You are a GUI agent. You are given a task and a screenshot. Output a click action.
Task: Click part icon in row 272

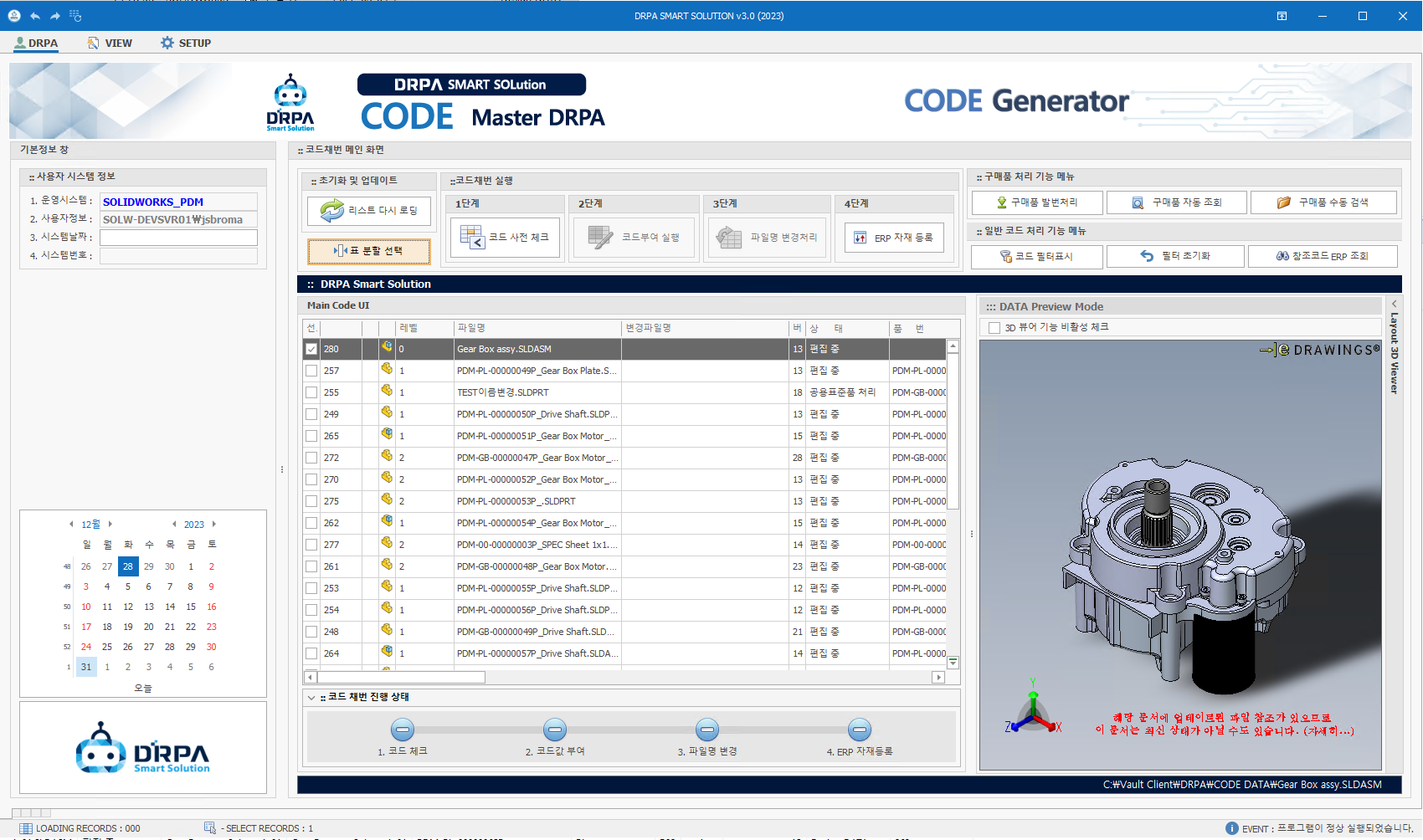pyautogui.click(x=387, y=456)
